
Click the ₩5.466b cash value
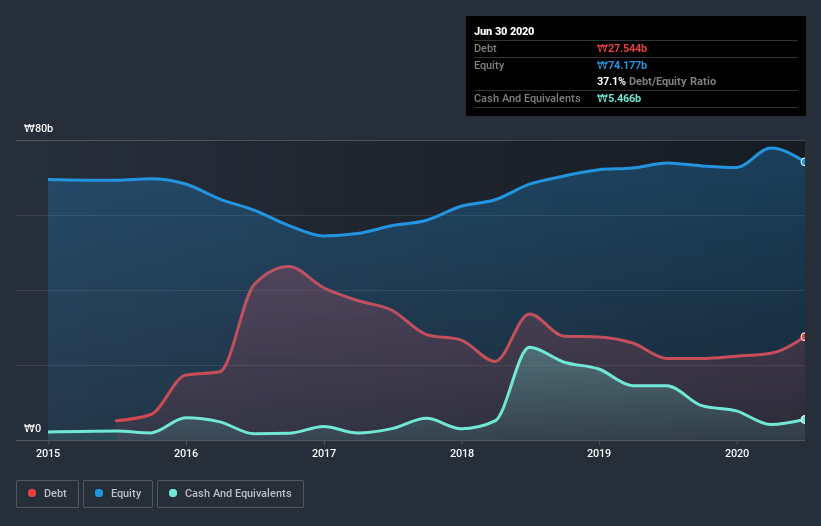tap(619, 98)
